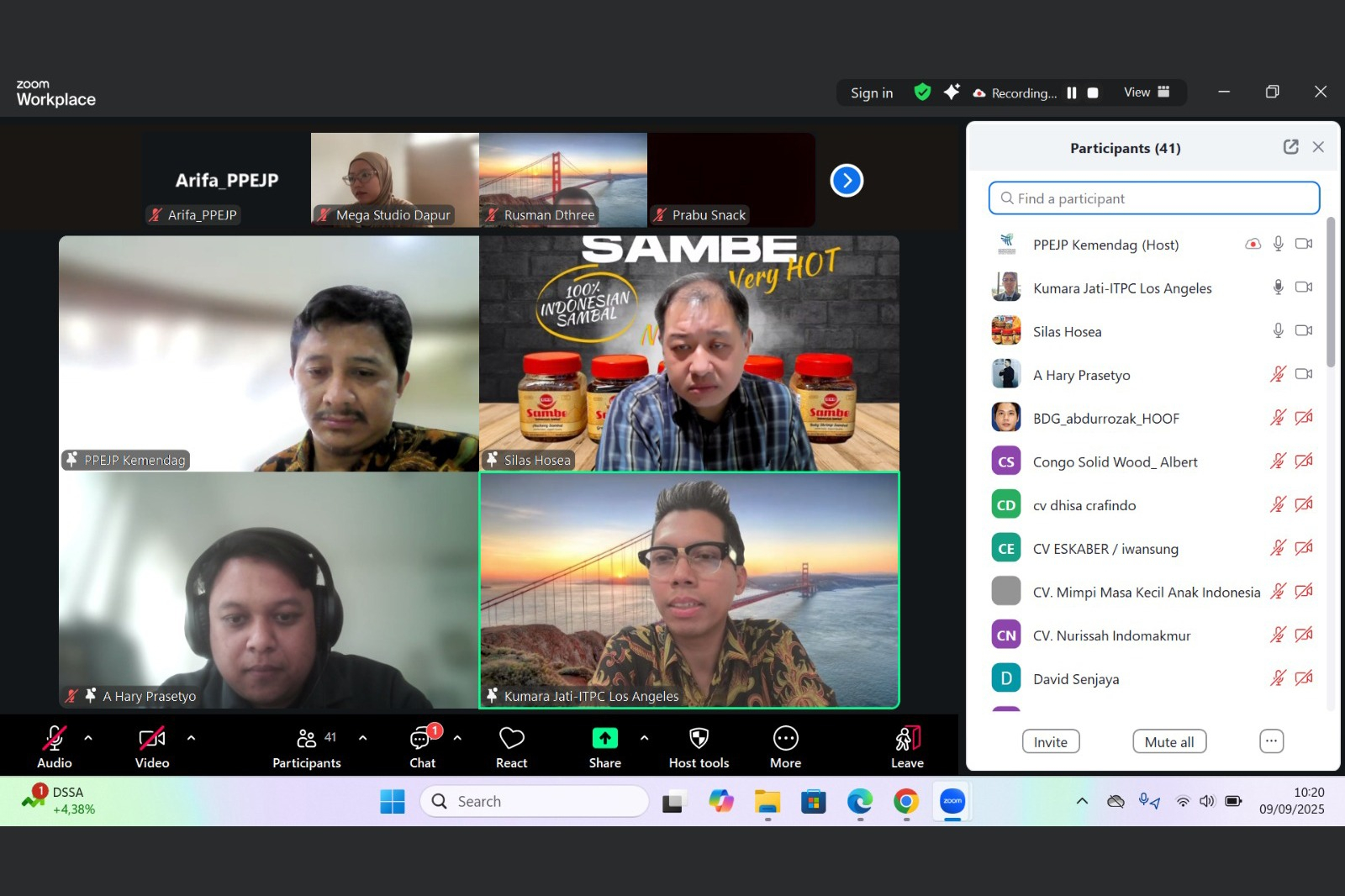Screen dimensions: 1345x896
Task: Click camera-off icon for BDG_abdurrozak_HOOF
Action: click(1304, 418)
